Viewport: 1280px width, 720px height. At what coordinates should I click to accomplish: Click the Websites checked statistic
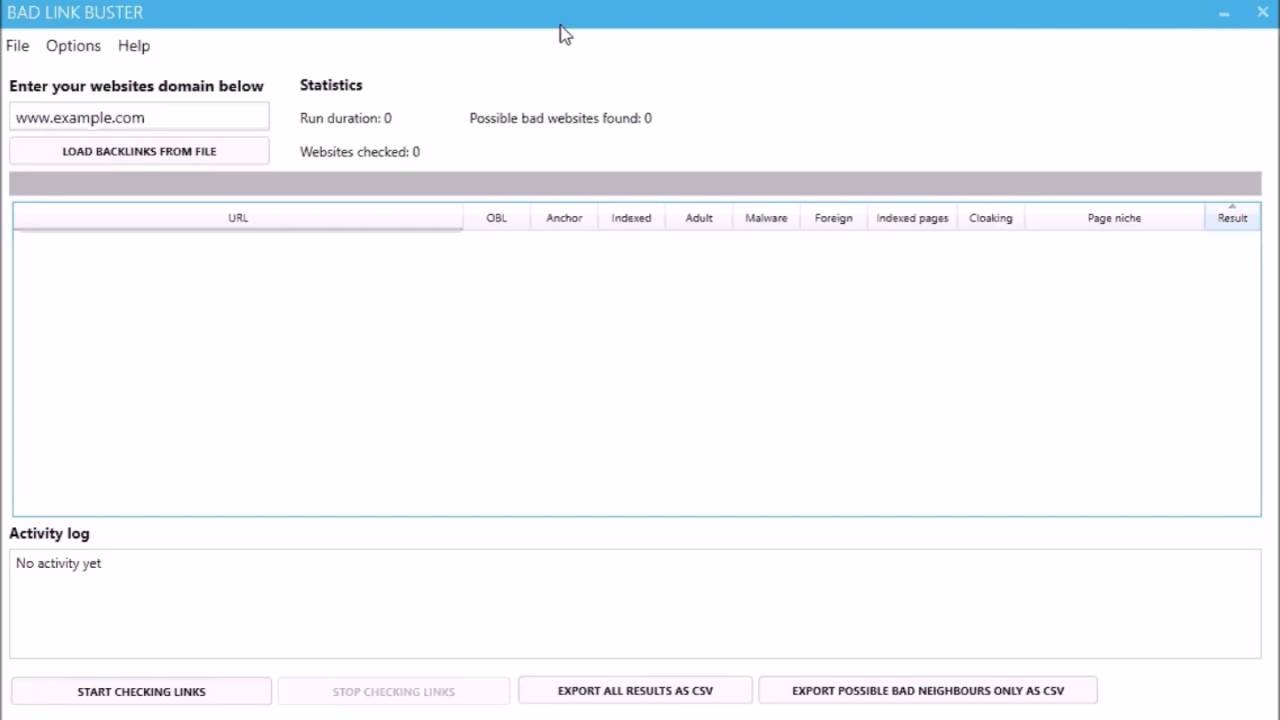[x=360, y=152]
